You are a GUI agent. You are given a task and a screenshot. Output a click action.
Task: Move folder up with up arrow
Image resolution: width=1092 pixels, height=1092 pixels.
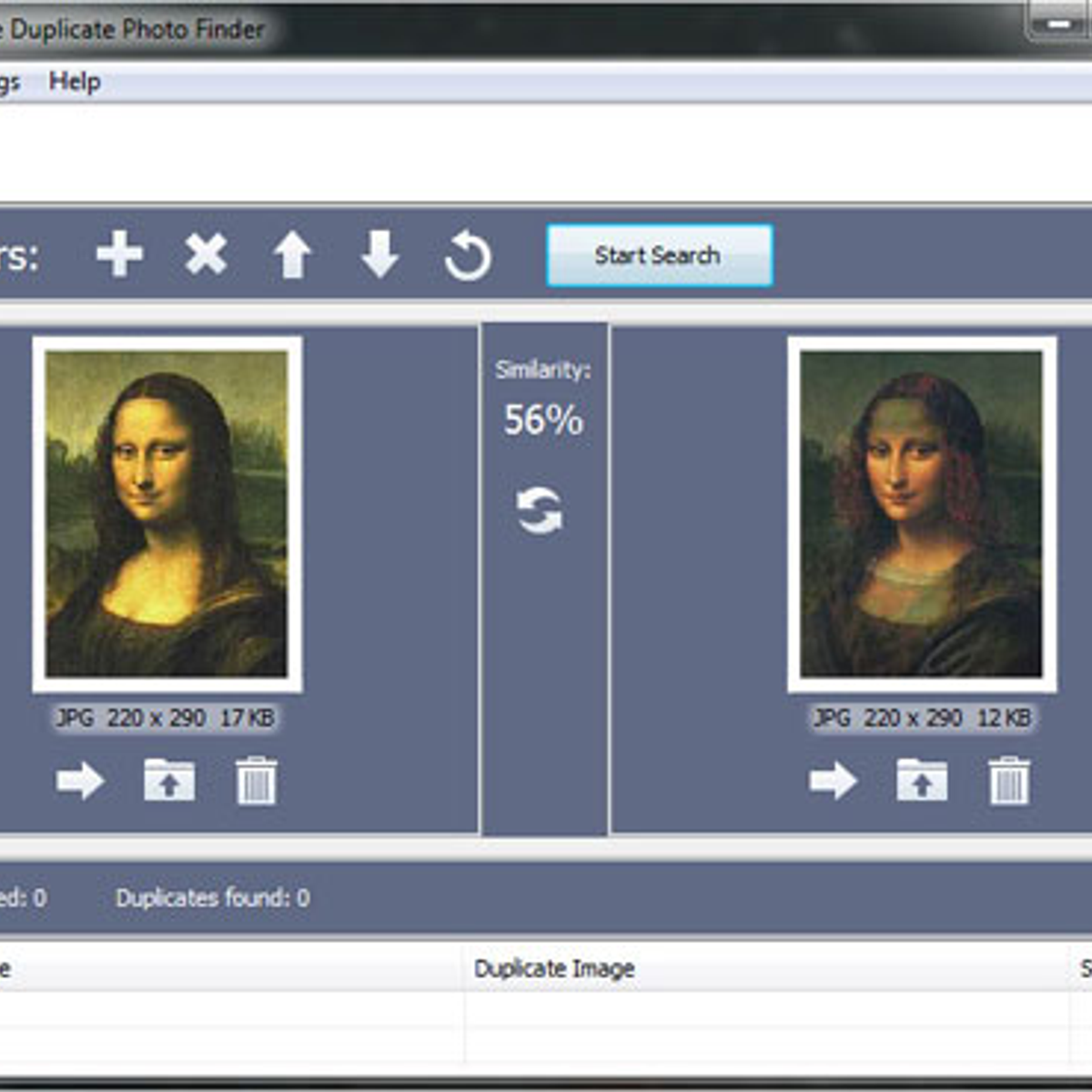[292, 254]
